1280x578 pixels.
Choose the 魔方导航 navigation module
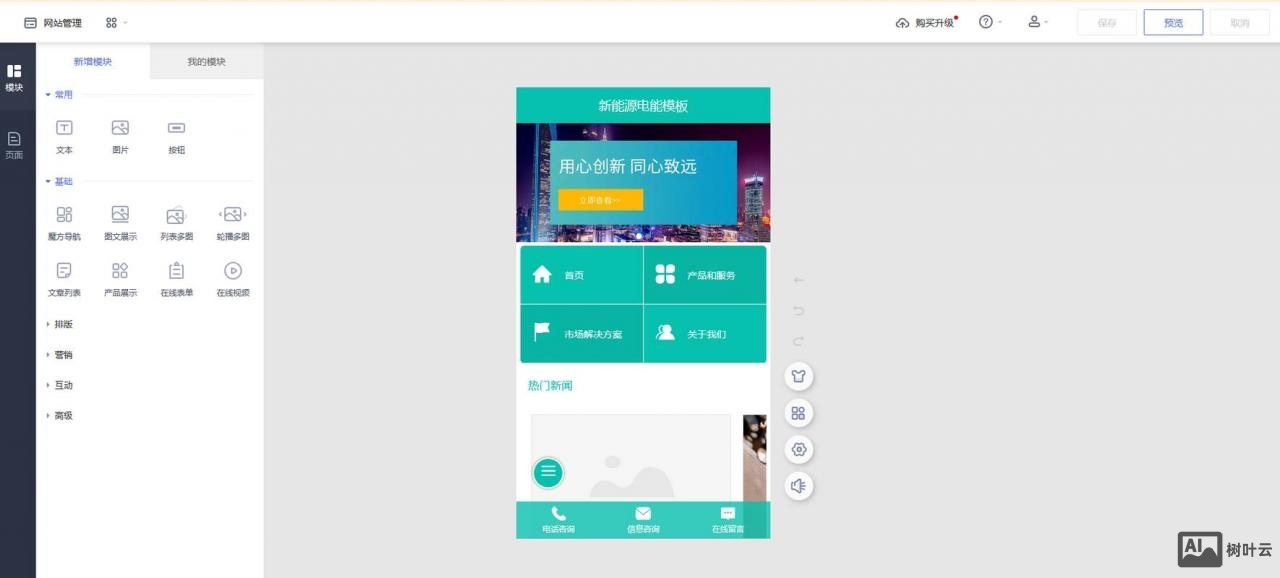pyautogui.click(x=64, y=215)
